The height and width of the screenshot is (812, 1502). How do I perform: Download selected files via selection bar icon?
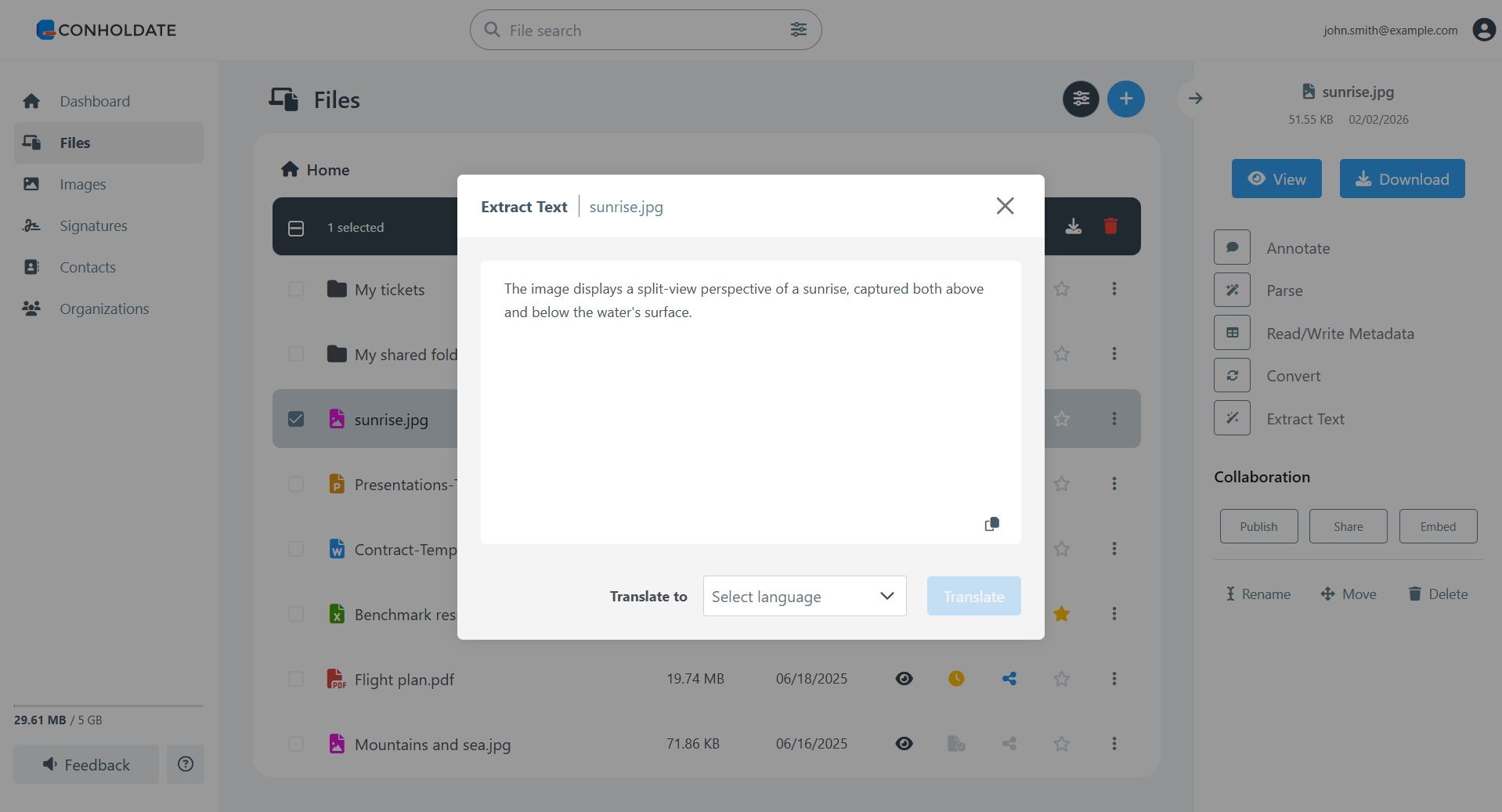click(x=1074, y=226)
